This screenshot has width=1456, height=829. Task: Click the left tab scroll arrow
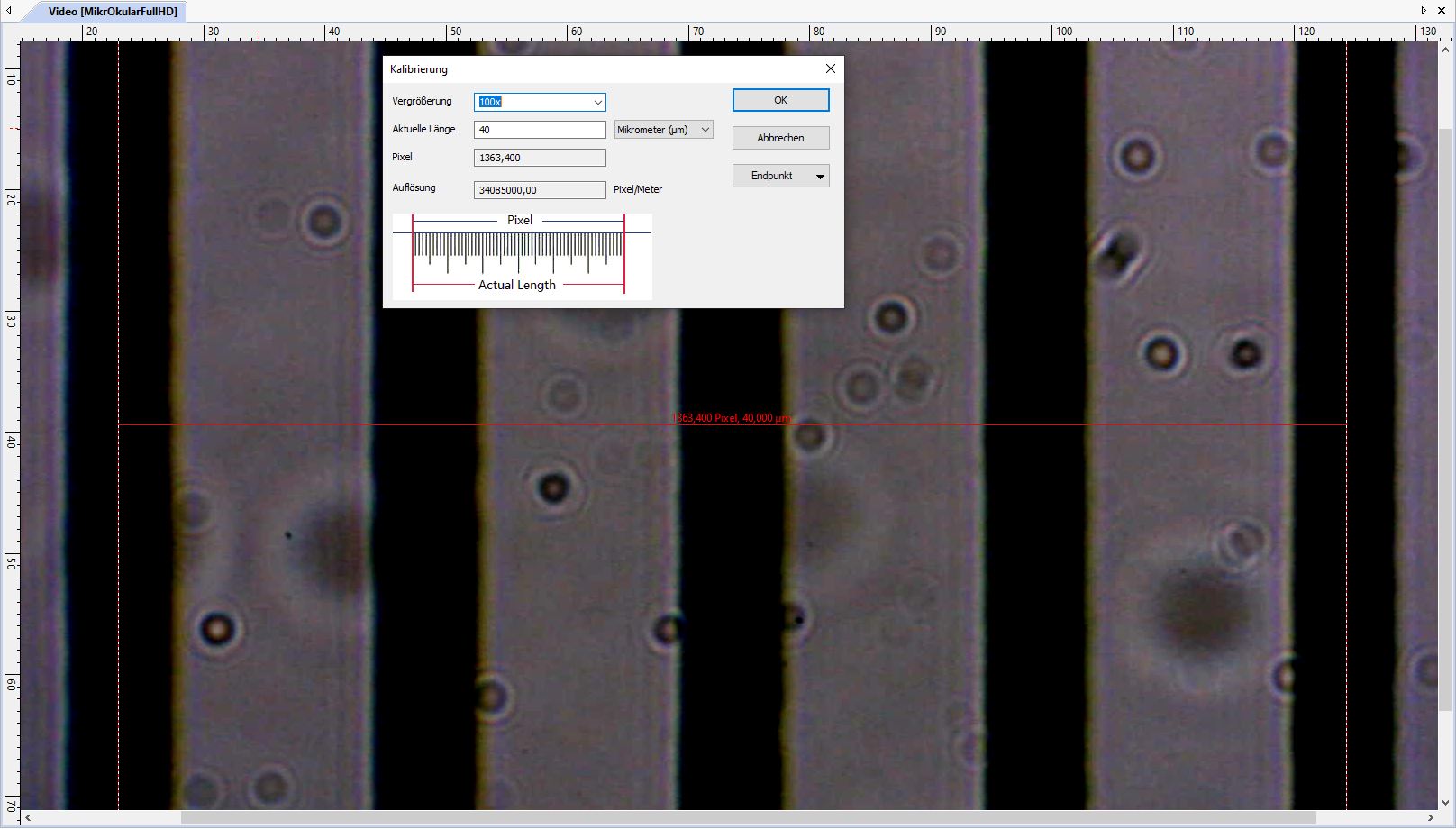pos(9,11)
